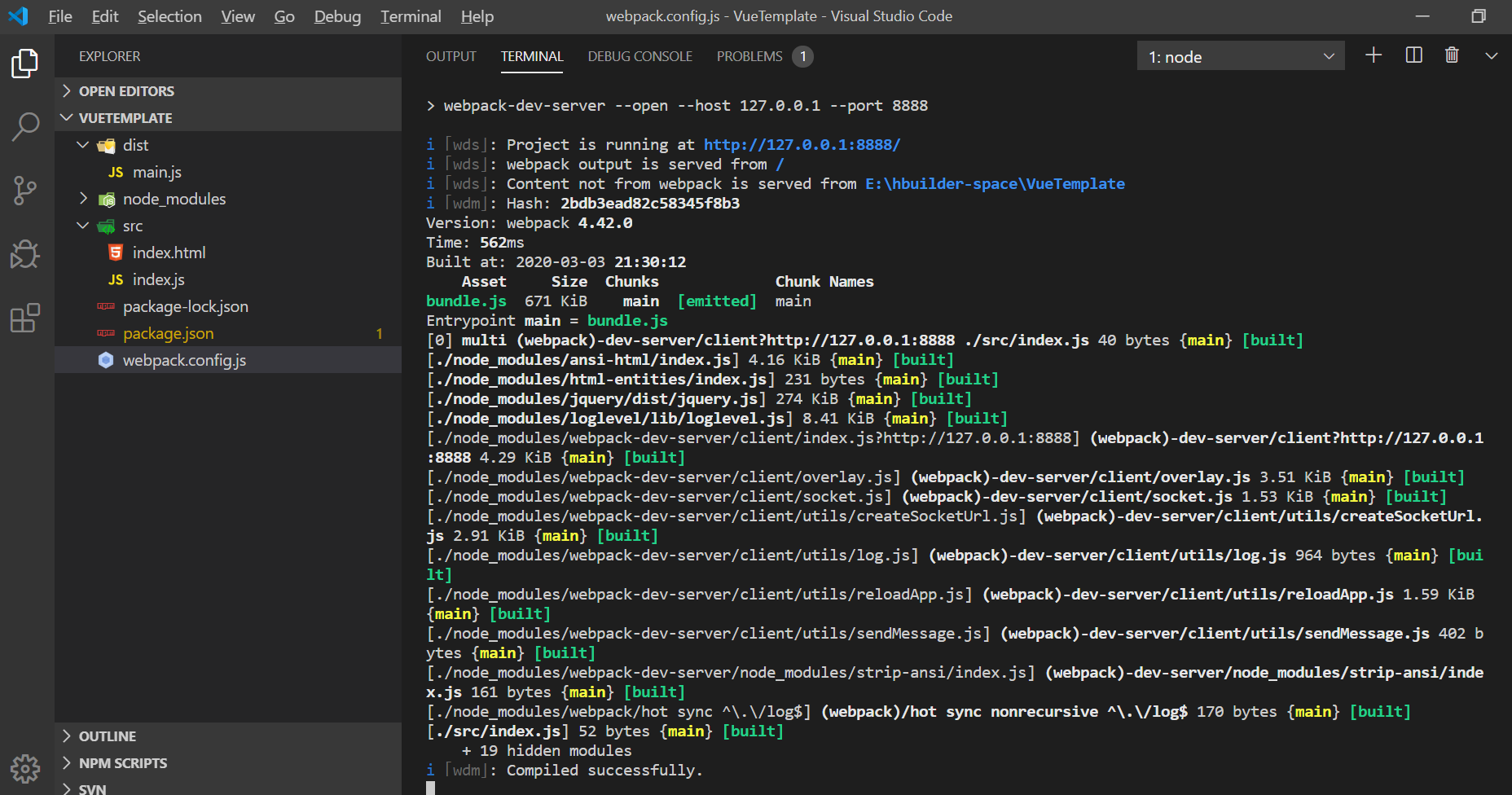Click the dist folder icon

point(107,146)
